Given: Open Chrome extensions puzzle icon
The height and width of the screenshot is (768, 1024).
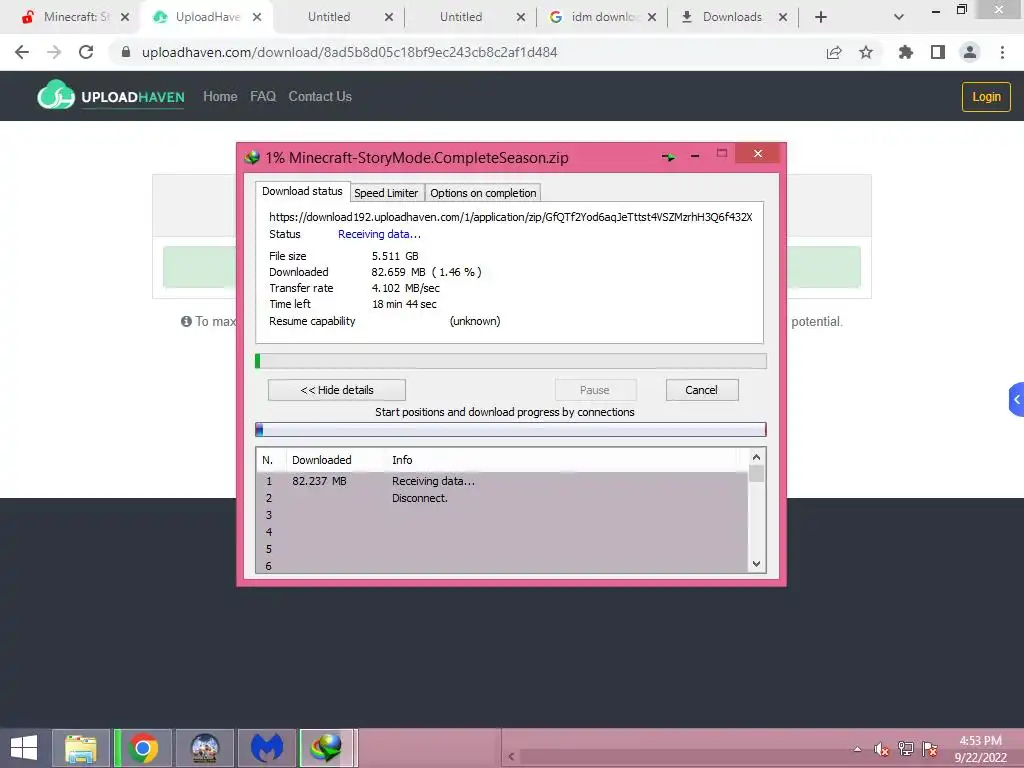Looking at the screenshot, I should pyautogui.click(x=906, y=52).
